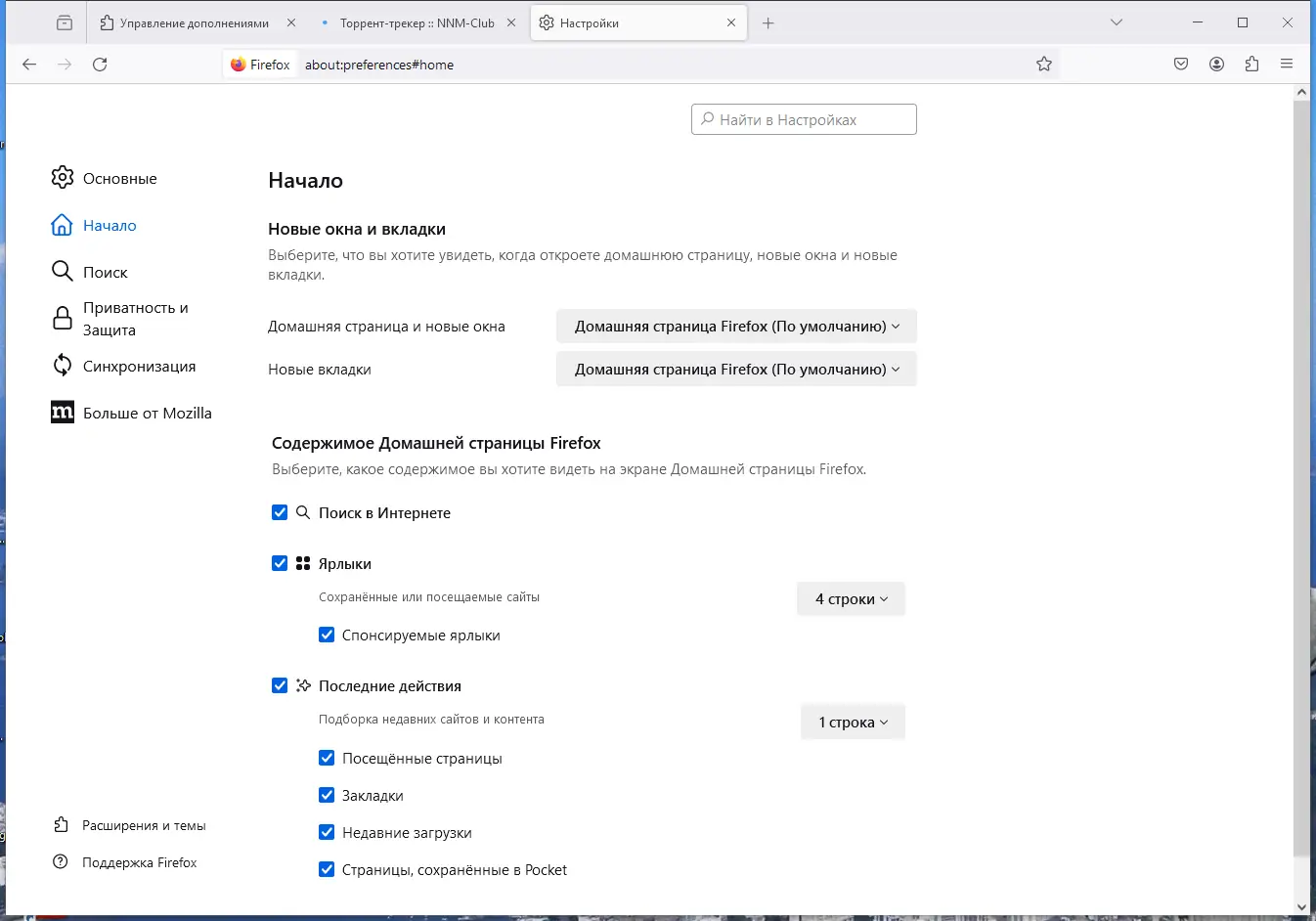Open a new tab with plus icon
Viewport: 1316px width, 921px height.
coord(768,23)
